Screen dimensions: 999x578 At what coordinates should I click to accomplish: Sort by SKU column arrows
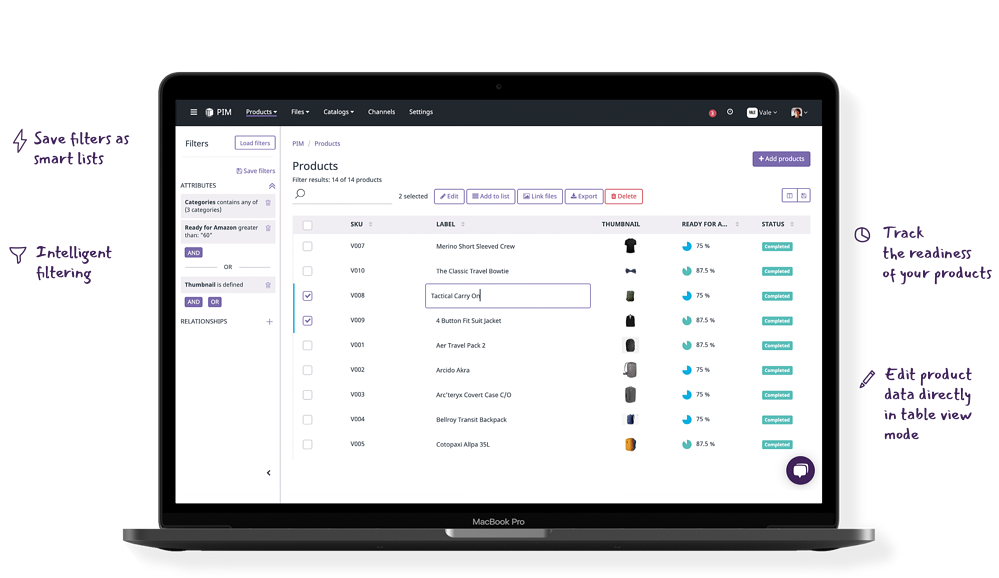(x=371, y=224)
